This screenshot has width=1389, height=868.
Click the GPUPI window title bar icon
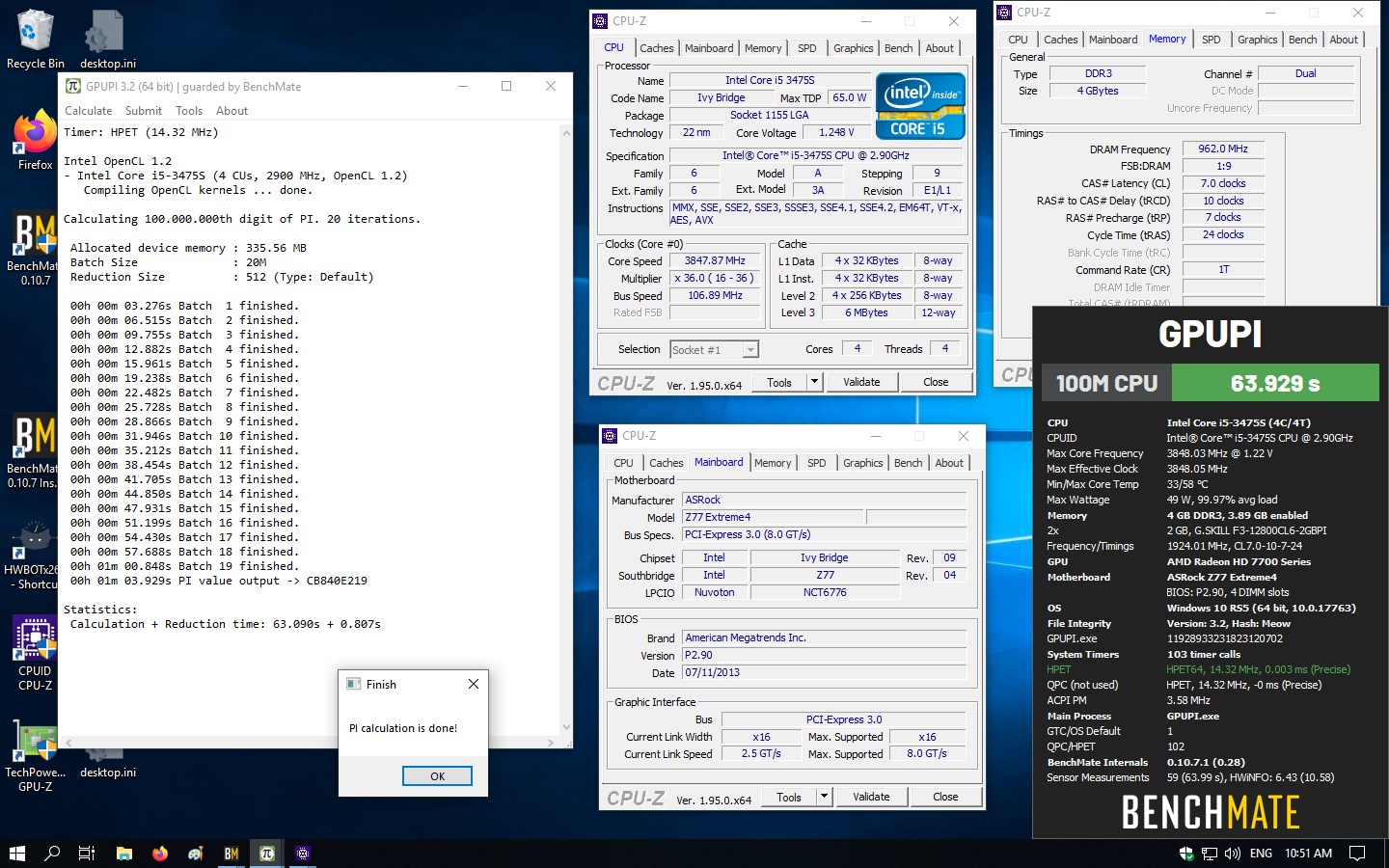tap(72, 86)
